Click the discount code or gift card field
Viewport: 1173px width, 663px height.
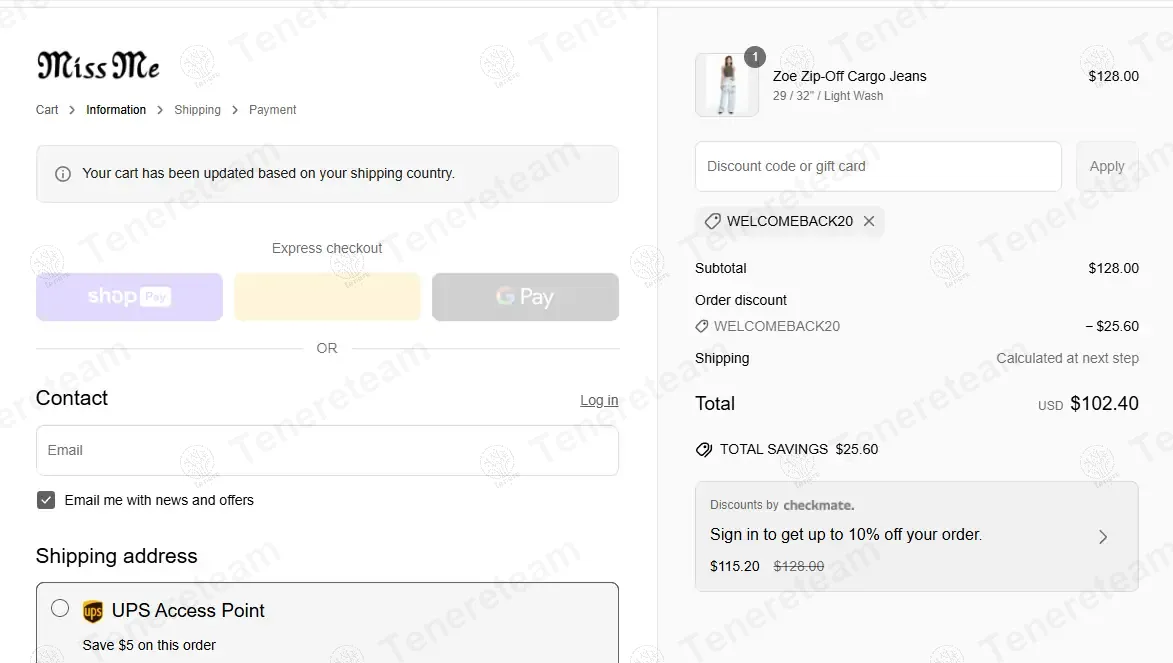click(878, 166)
